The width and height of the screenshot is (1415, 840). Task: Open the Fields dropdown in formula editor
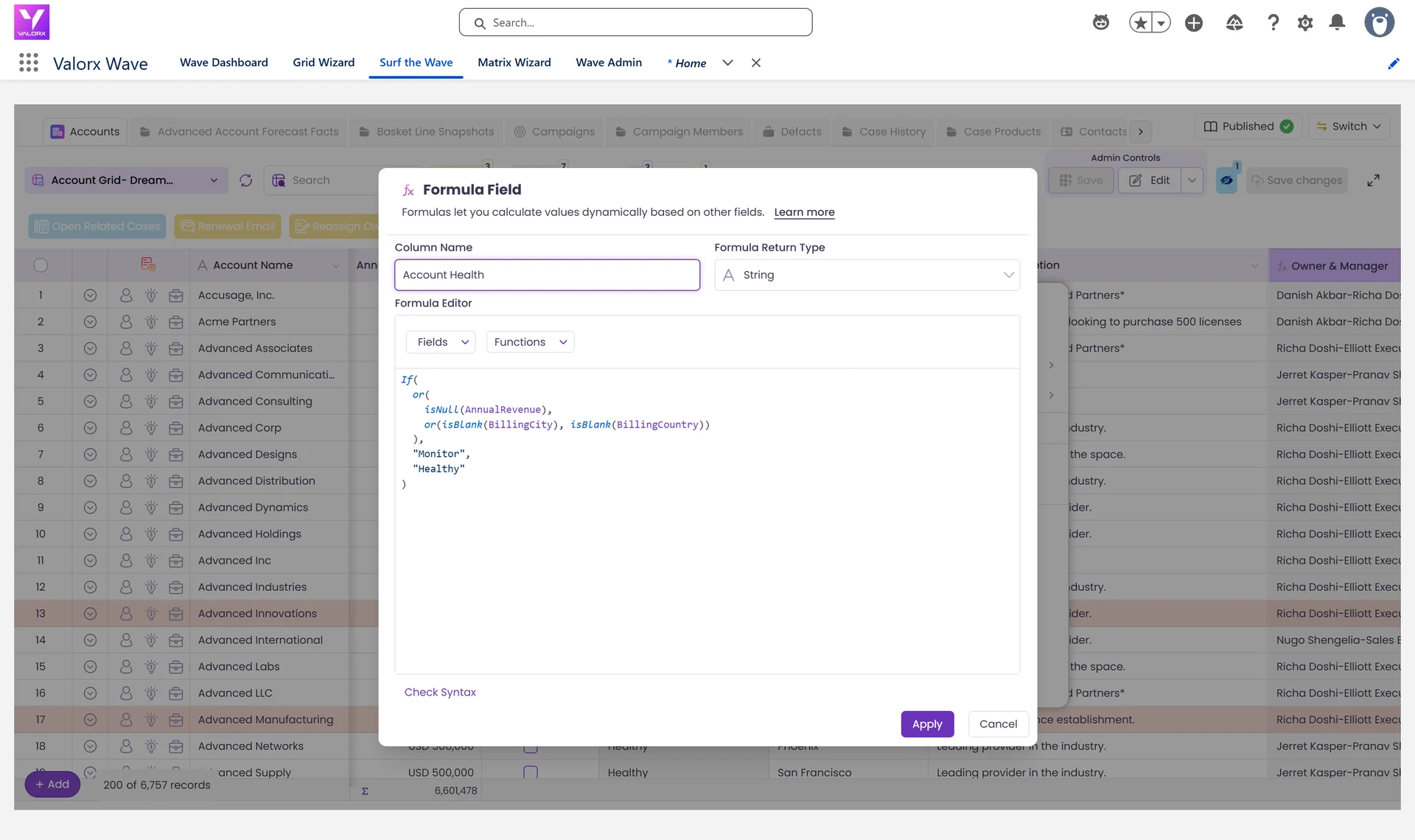click(441, 342)
